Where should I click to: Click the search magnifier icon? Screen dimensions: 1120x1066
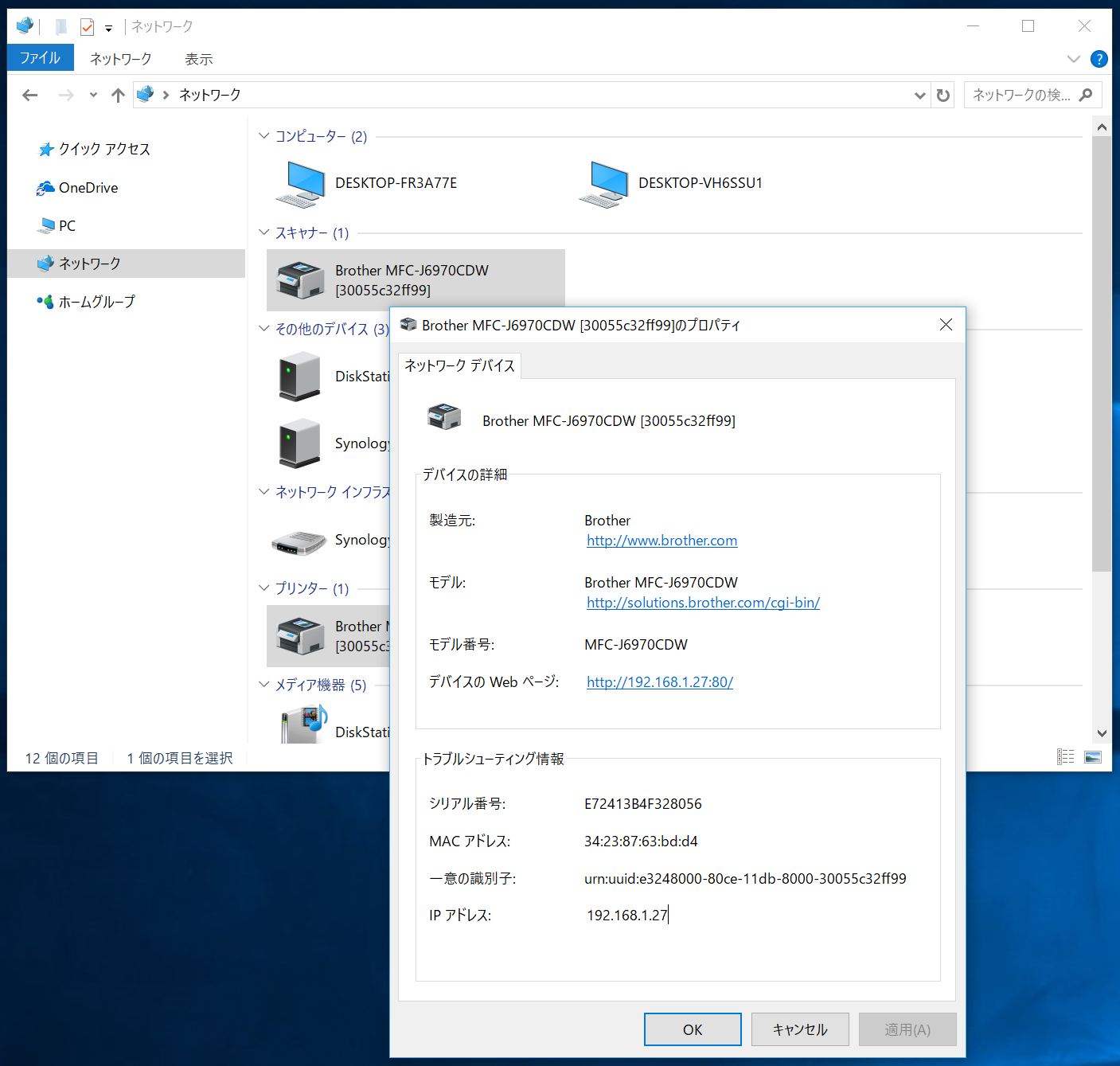[x=1086, y=95]
